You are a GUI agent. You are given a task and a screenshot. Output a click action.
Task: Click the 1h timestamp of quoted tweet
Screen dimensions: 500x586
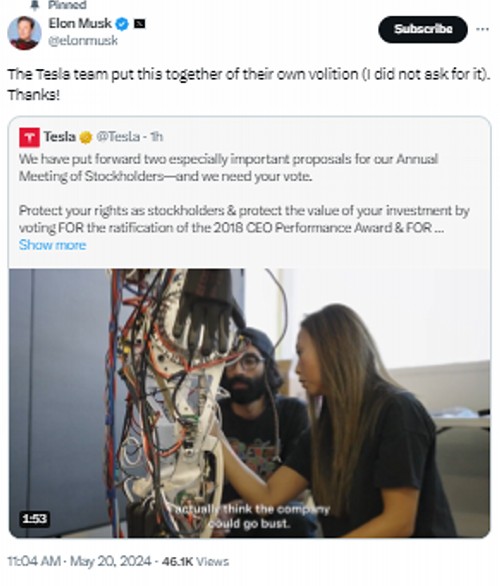[x=157, y=137]
